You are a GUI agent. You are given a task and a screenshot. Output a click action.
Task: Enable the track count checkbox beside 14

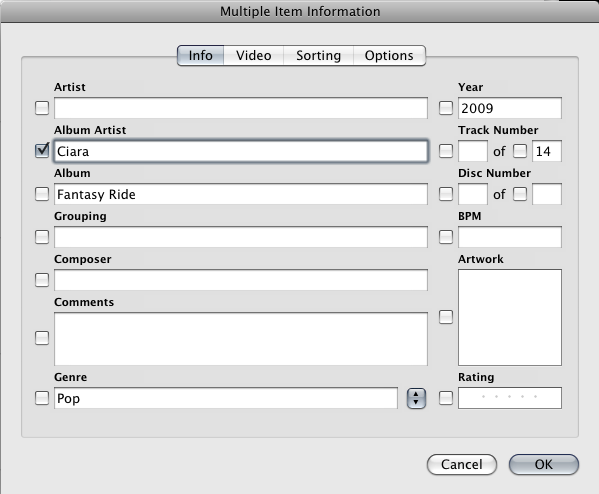pyautogui.click(x=520, y=151)
